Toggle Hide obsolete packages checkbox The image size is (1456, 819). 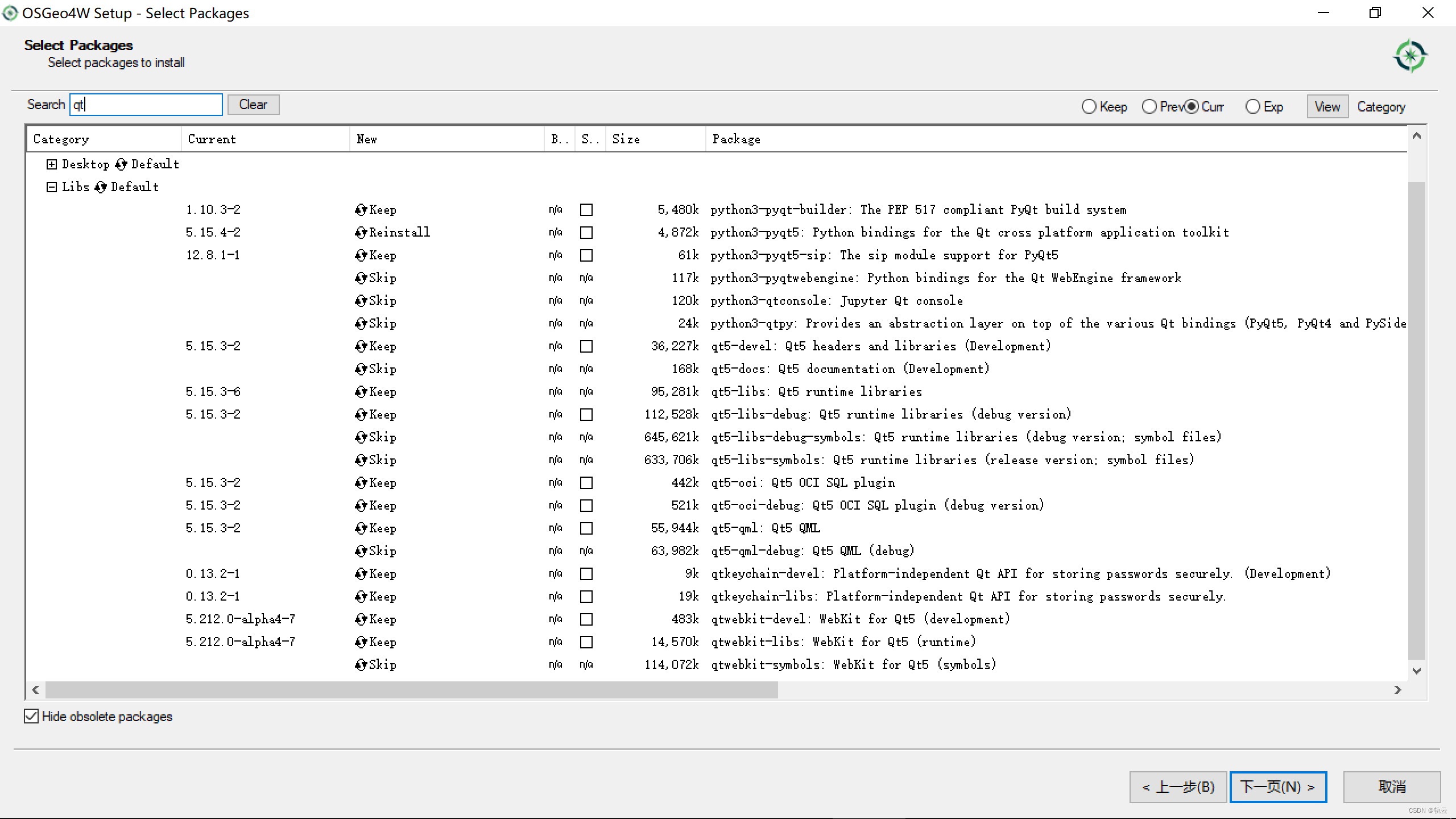point(31,716)
